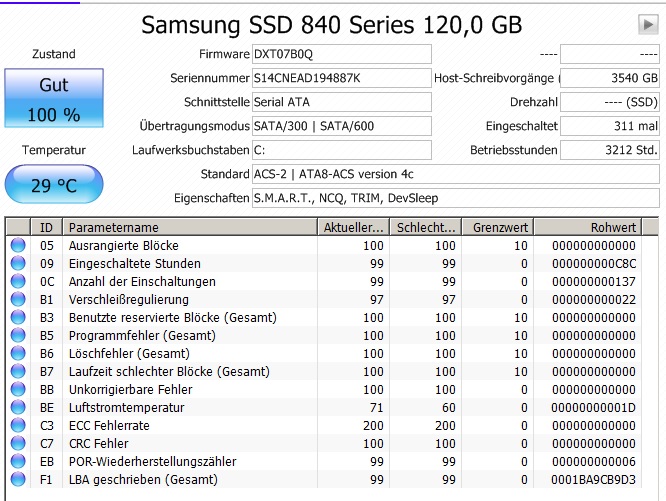Click the raw value 000000000137

(x=594, y=281)
